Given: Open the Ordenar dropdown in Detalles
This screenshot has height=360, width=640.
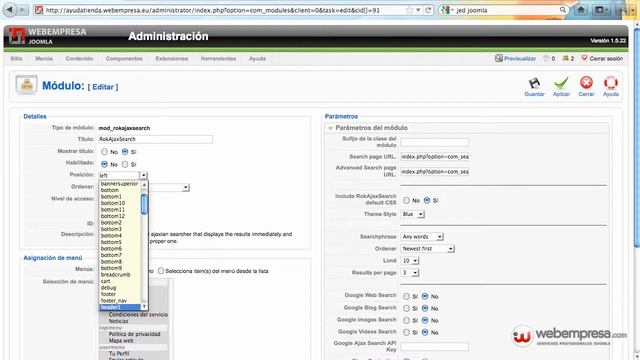Looking at the screenshot, I should (186, 188).
